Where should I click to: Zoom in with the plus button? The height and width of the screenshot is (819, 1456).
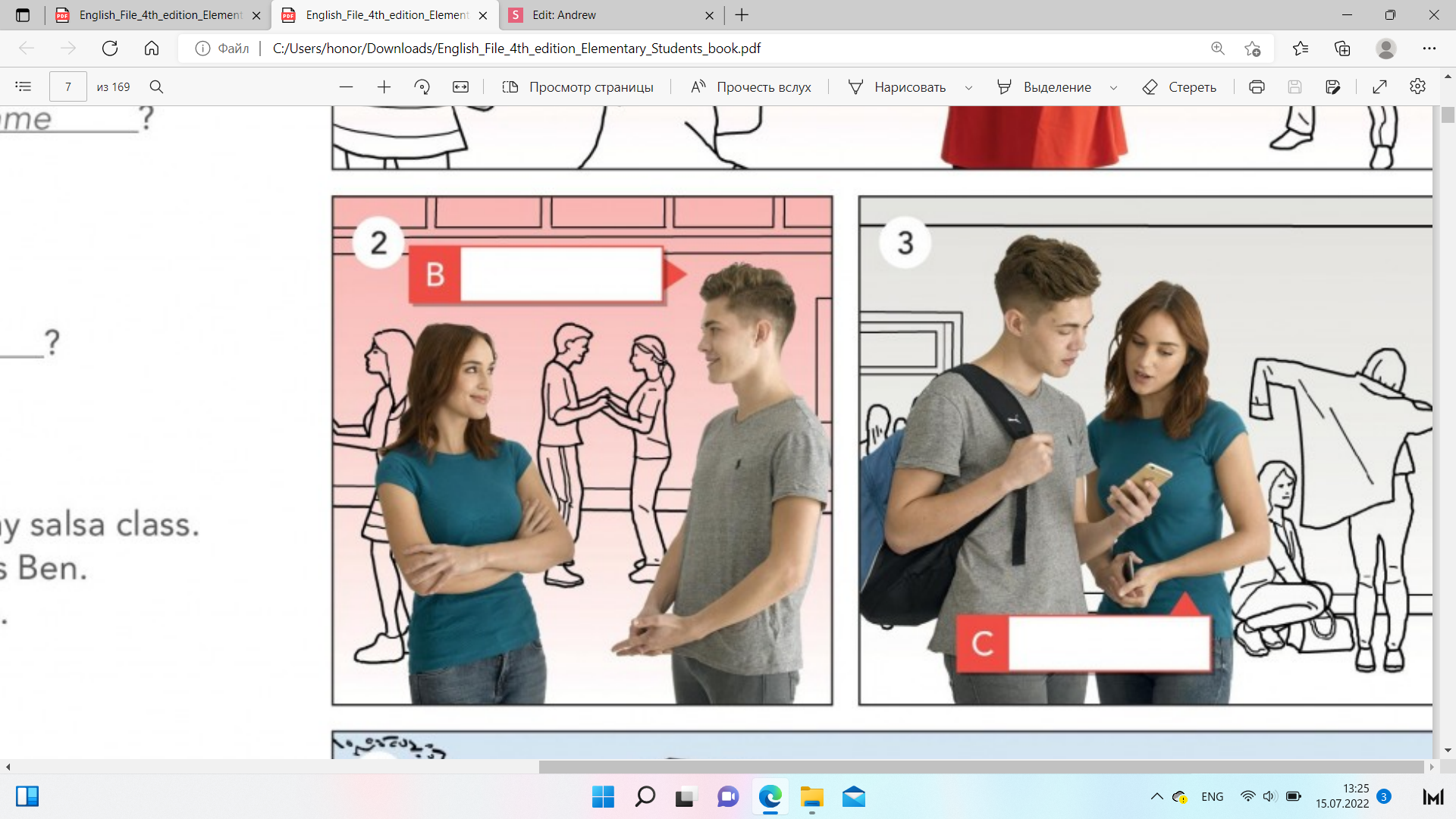tap(384, 87)
